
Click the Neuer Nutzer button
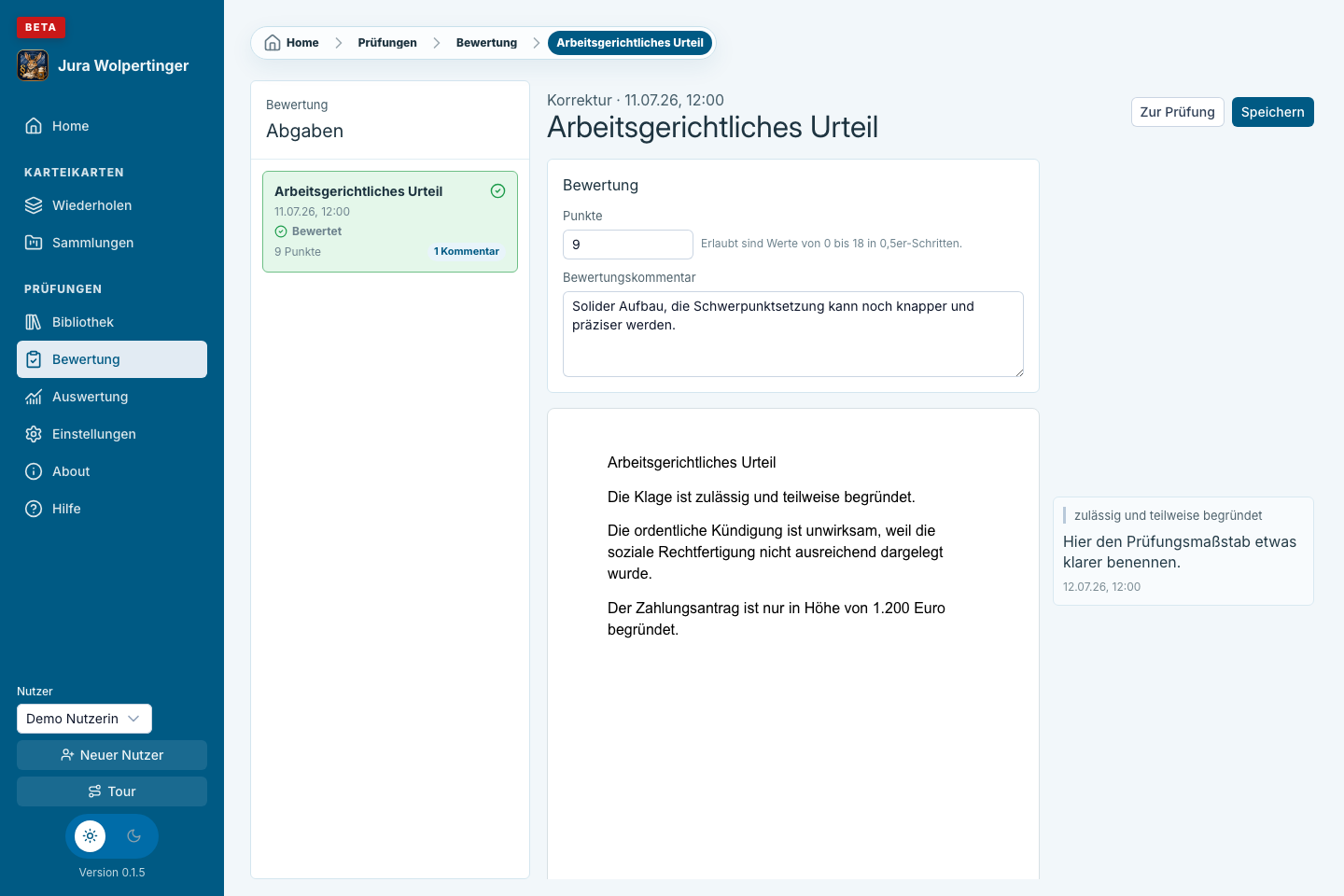click(112, 755)
